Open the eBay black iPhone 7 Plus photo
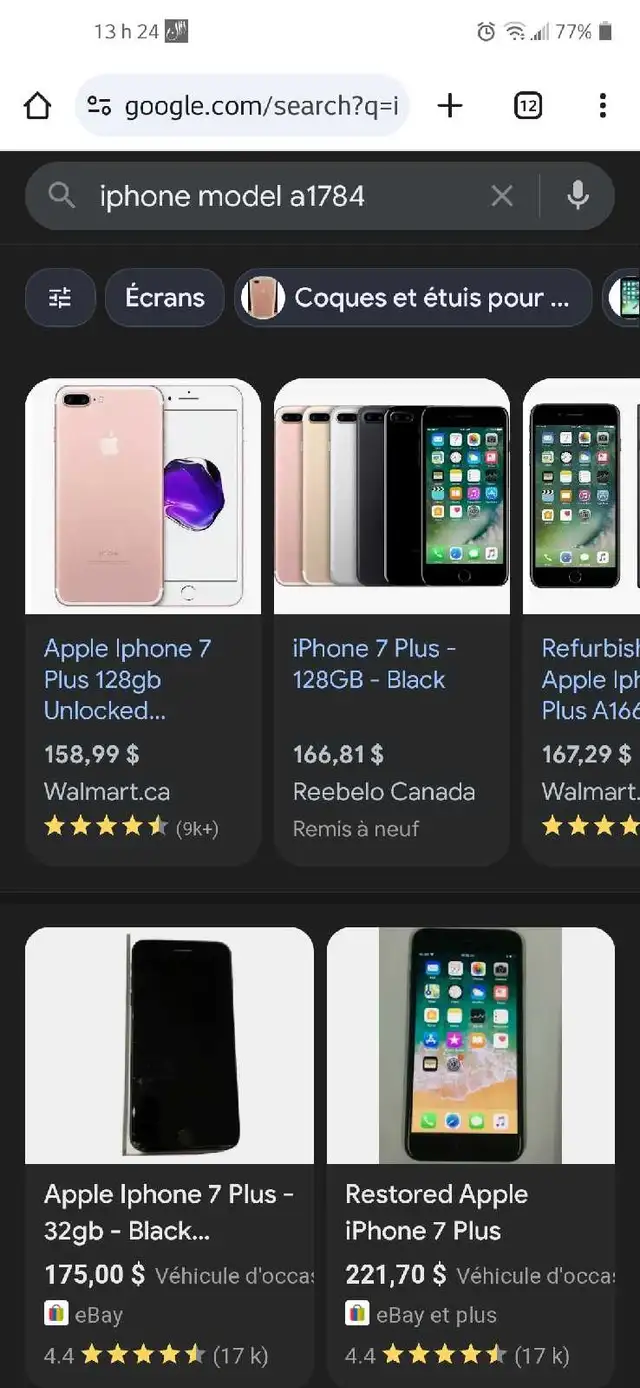Viewport: 640px width, 1388px height. coord(169,1045)
